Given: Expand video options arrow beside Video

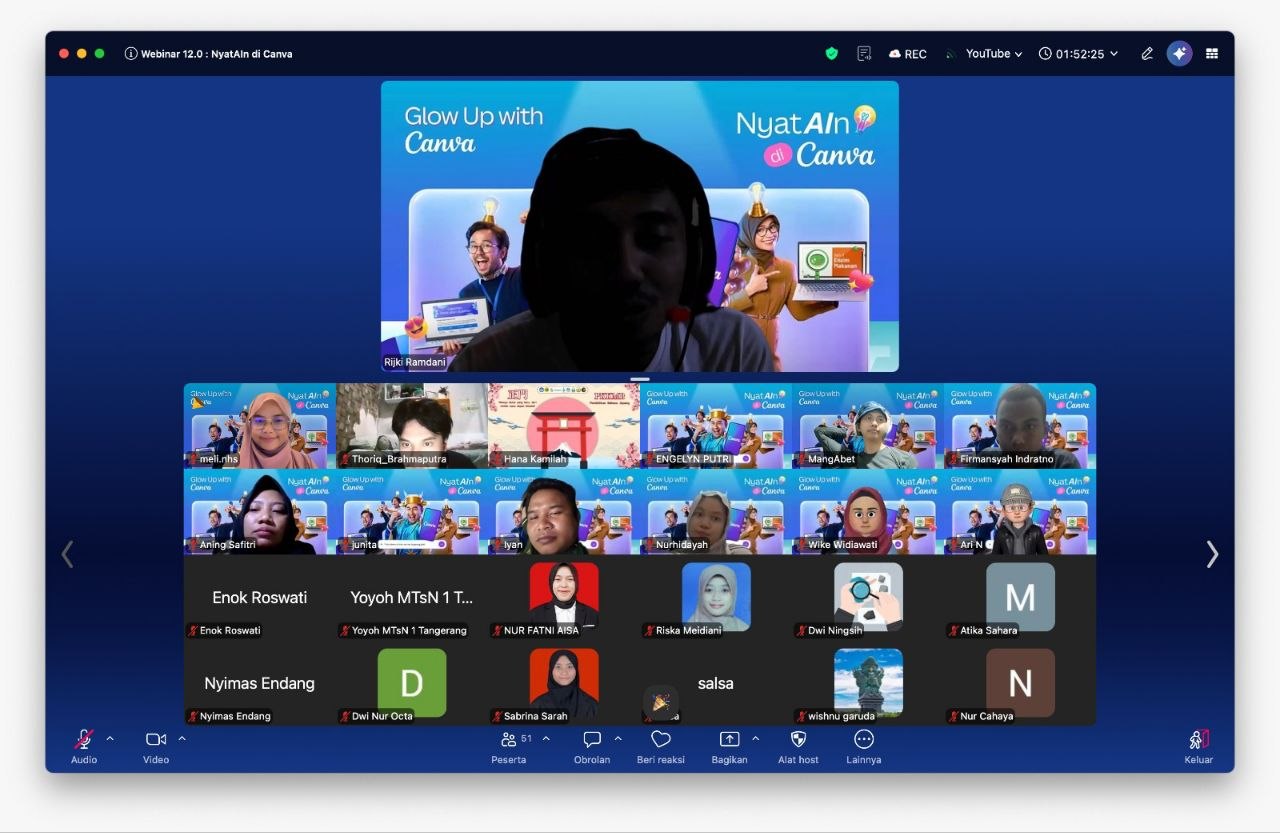Looking at the screenshot, I should coord(182,739).
